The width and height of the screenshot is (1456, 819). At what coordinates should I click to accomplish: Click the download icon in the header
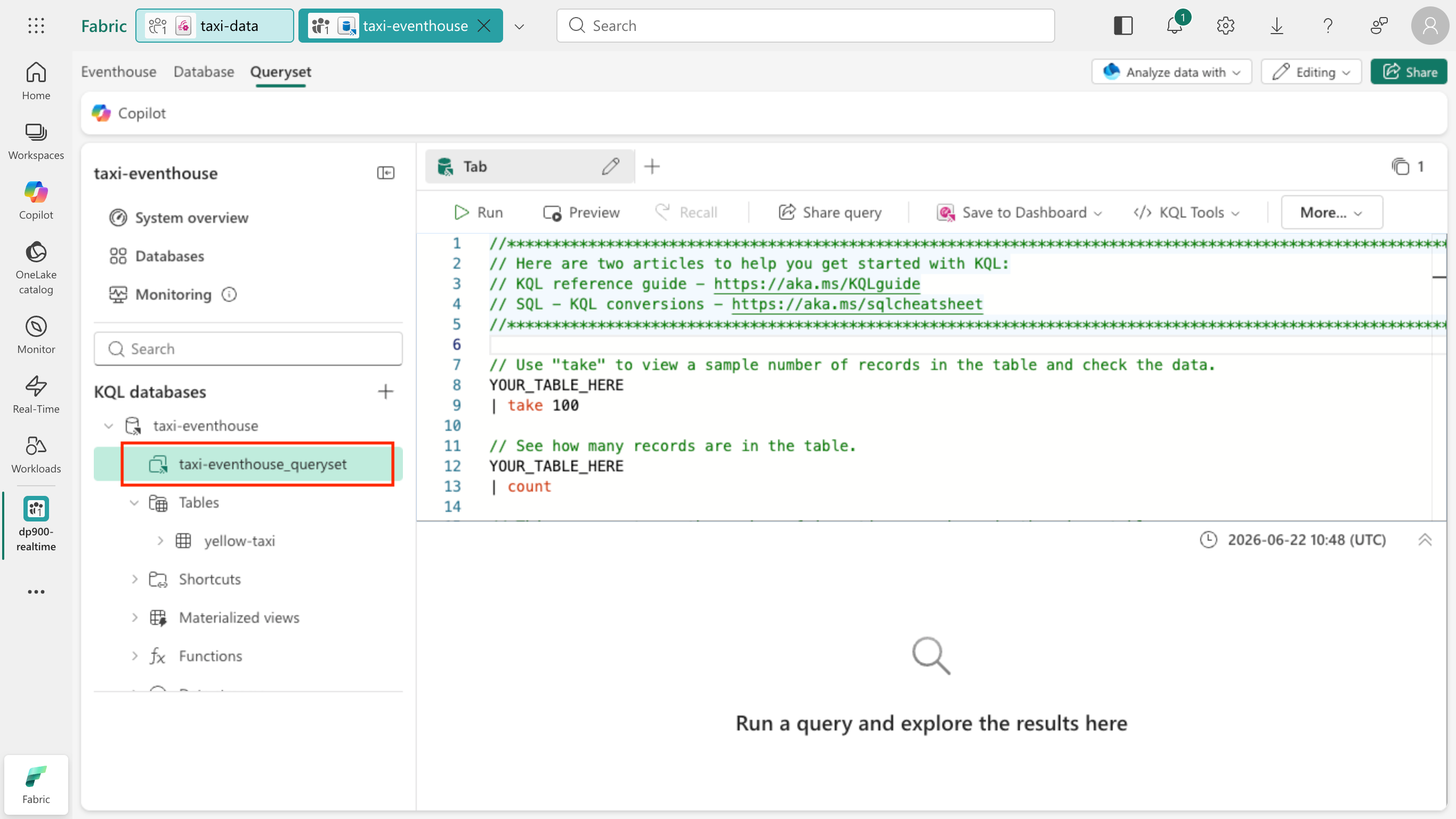point(1277,26)
